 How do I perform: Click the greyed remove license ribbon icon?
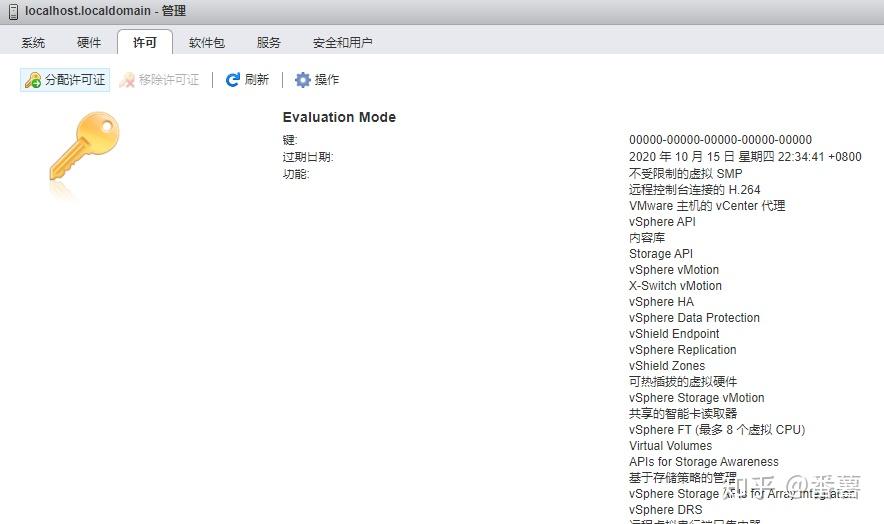point(127,80)
